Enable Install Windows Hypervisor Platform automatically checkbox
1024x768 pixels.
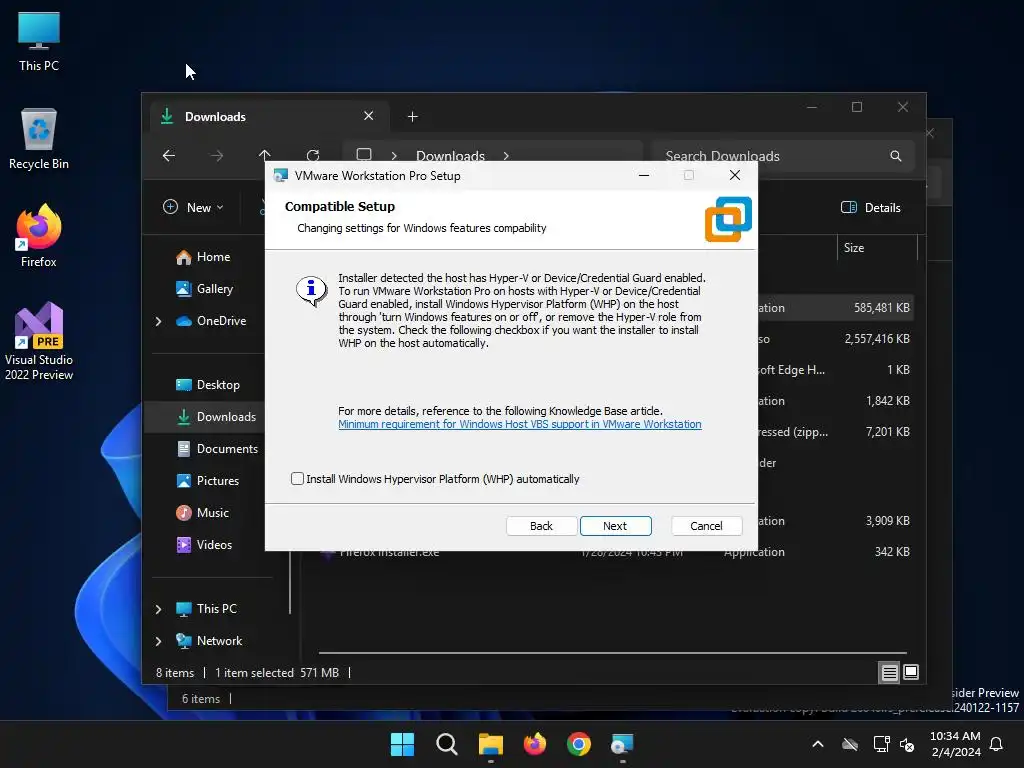coord(297,479)
